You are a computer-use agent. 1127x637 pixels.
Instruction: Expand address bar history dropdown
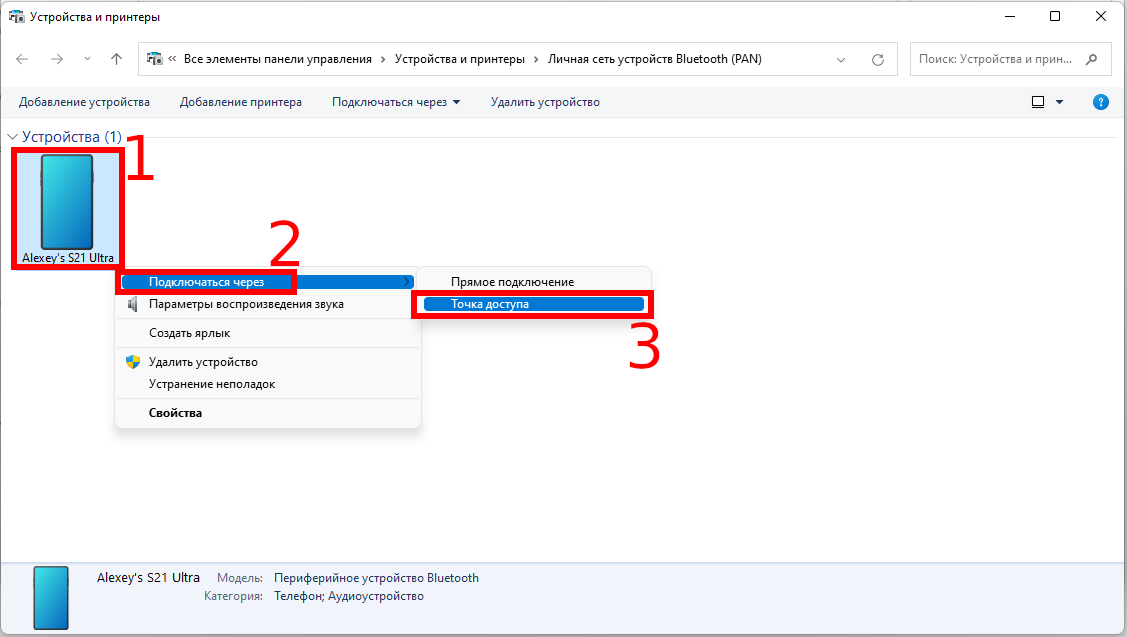click(x=841, y=59)
